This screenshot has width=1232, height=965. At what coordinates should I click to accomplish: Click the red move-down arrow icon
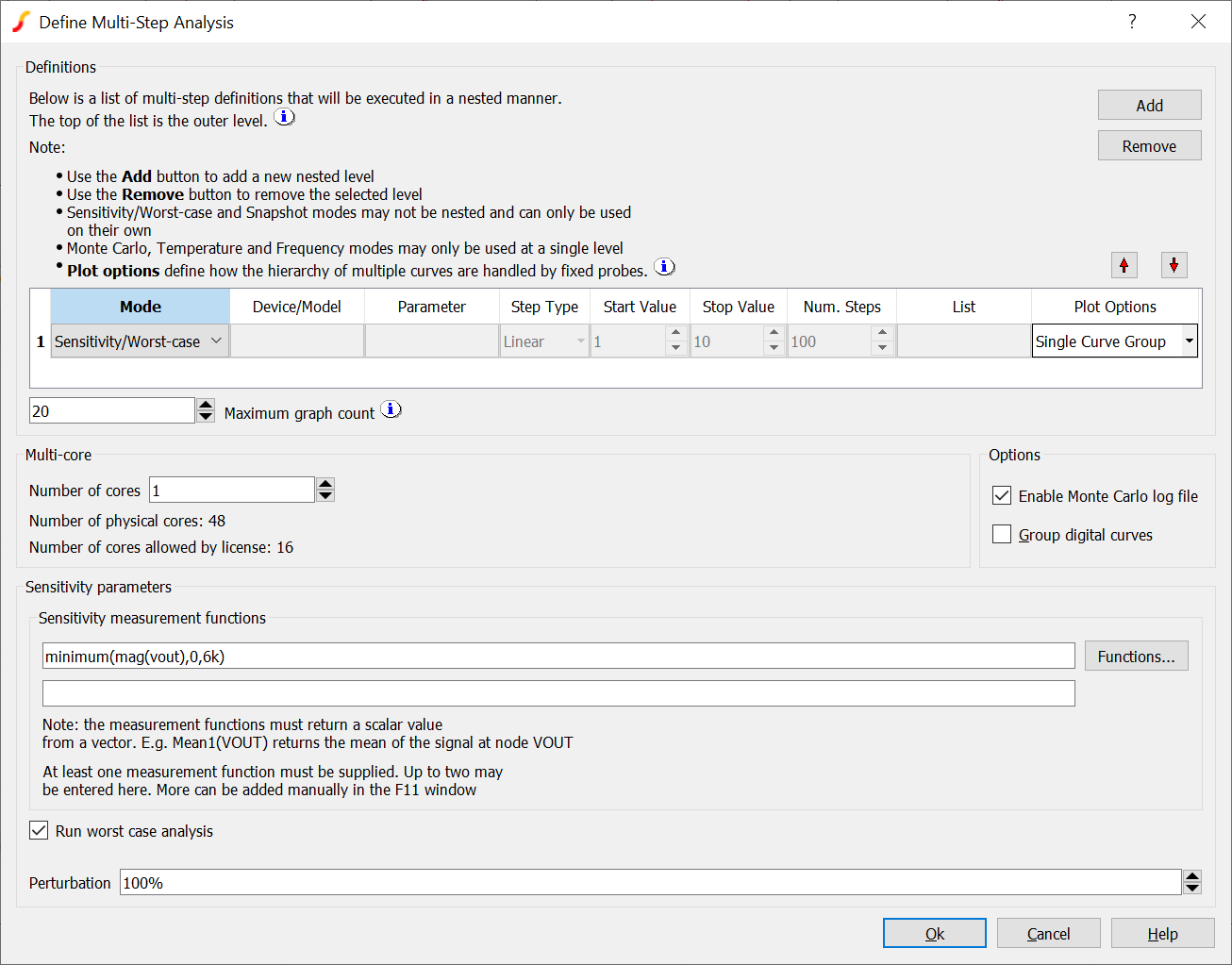1174,265
